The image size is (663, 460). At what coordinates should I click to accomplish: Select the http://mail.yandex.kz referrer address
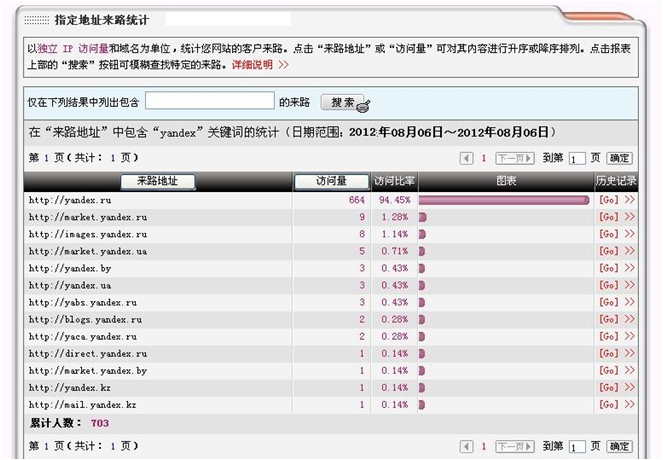(82, 405)
